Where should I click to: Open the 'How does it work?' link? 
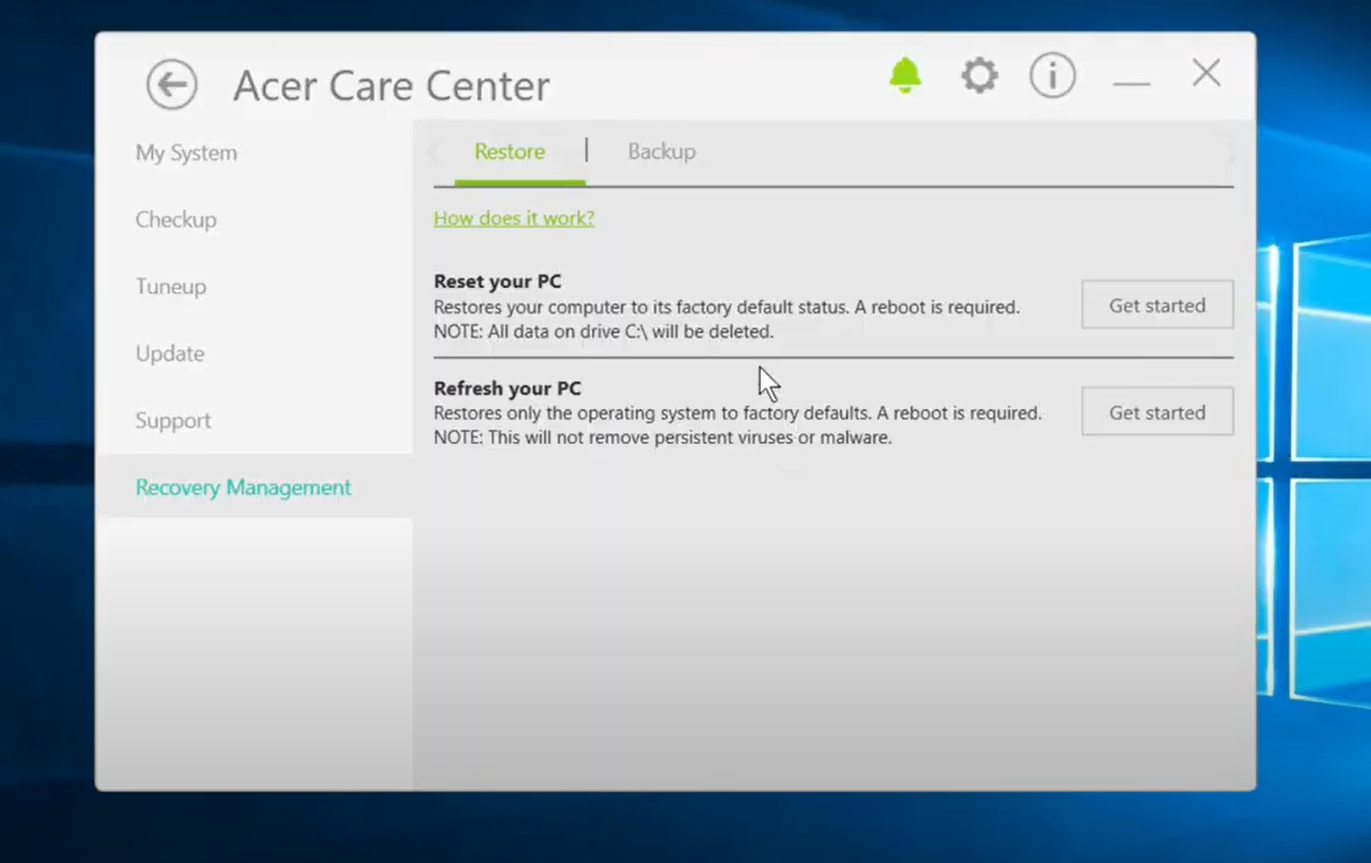514,218
